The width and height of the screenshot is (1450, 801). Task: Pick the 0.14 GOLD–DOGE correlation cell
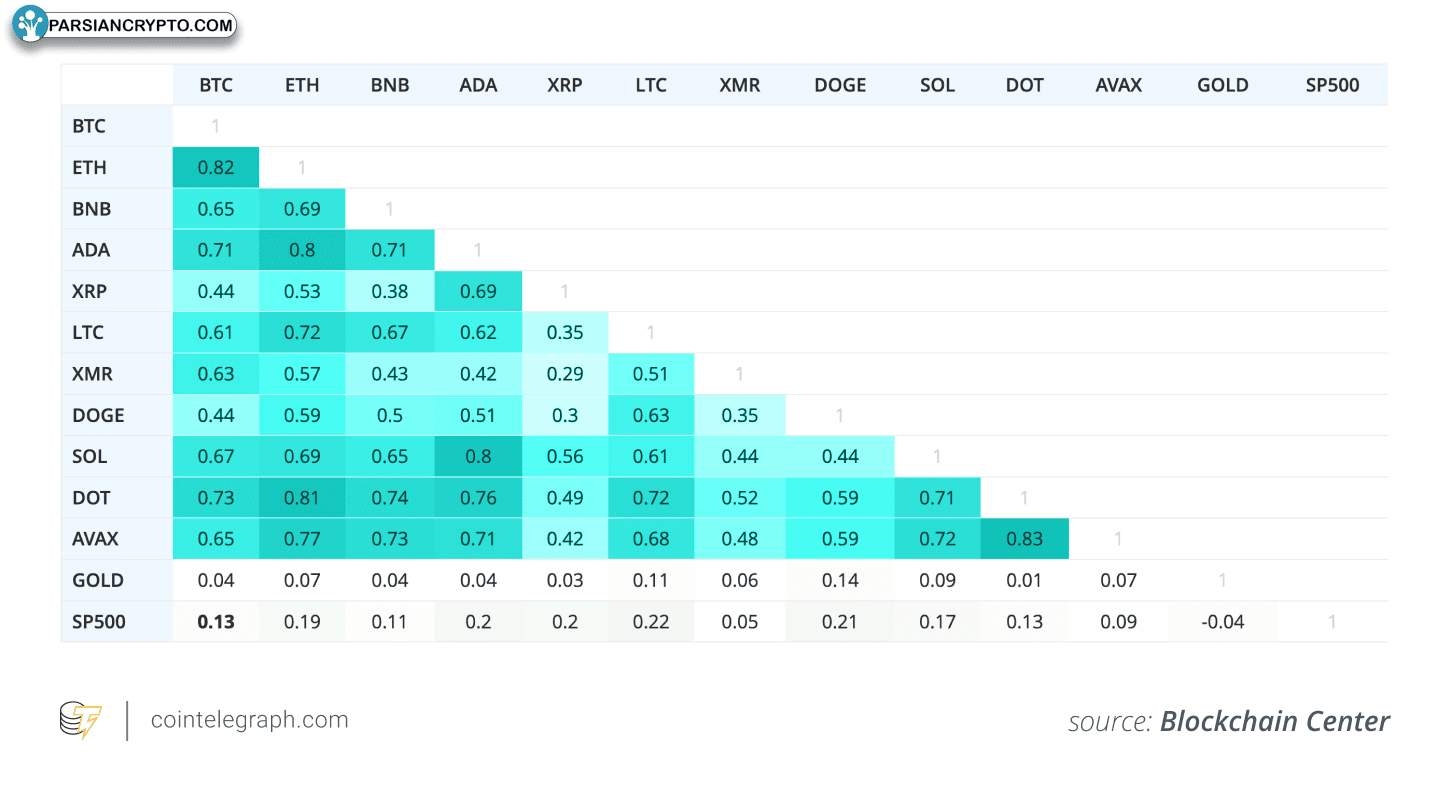[x=840, y=580]
